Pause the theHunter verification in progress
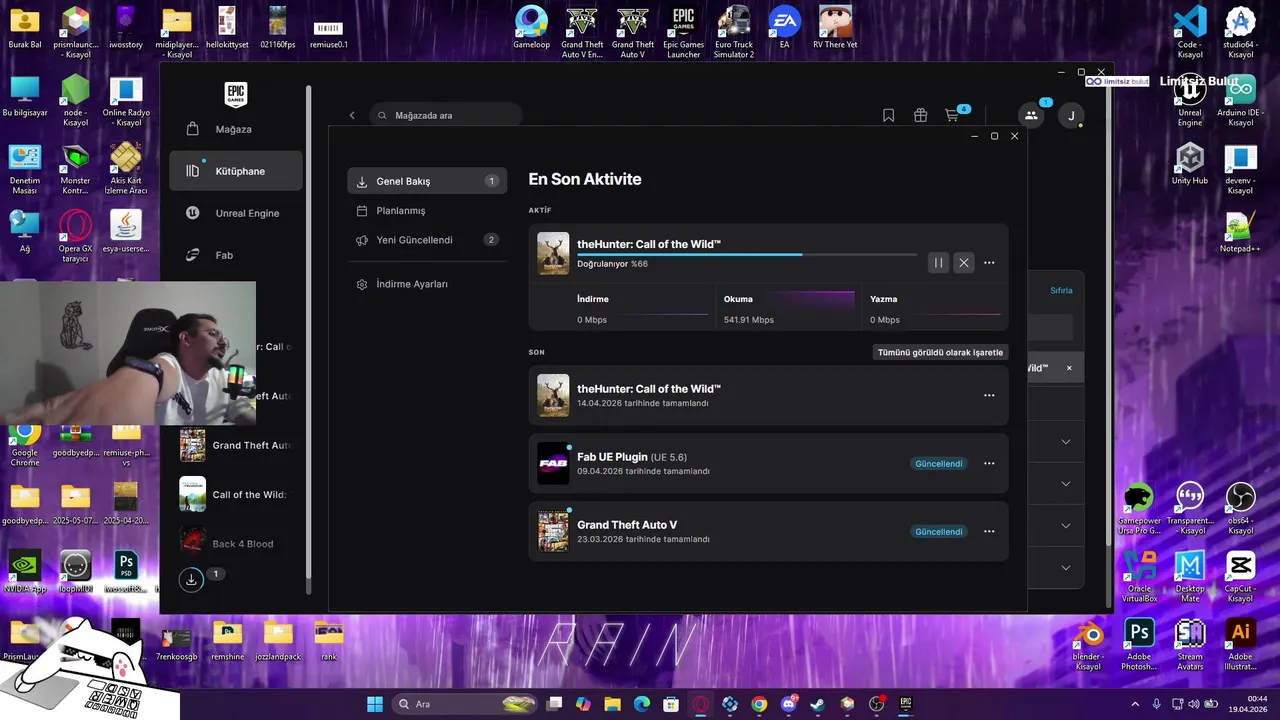The width and height of the screenshot is (1280, 720). tap(938, 263)
